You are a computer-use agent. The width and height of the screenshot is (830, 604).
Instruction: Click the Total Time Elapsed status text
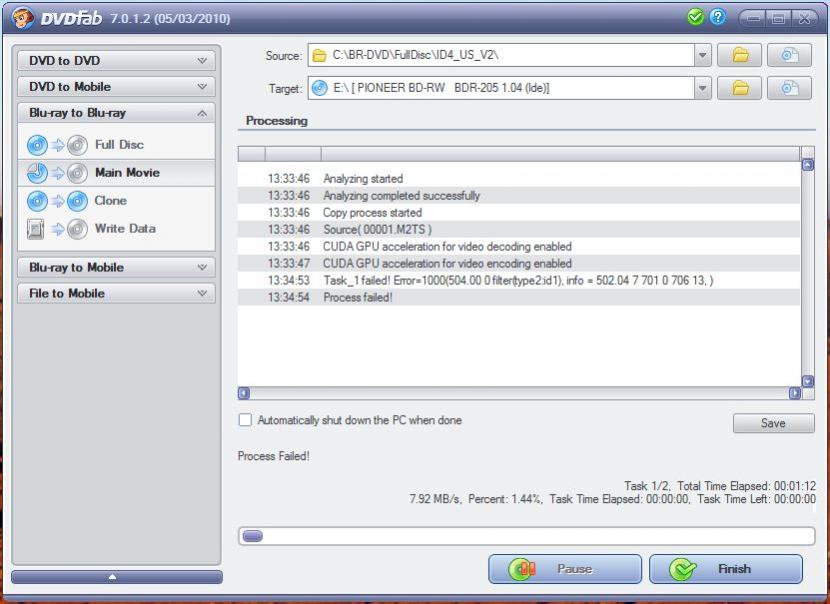pyautogui.click(x=747, y=486)
